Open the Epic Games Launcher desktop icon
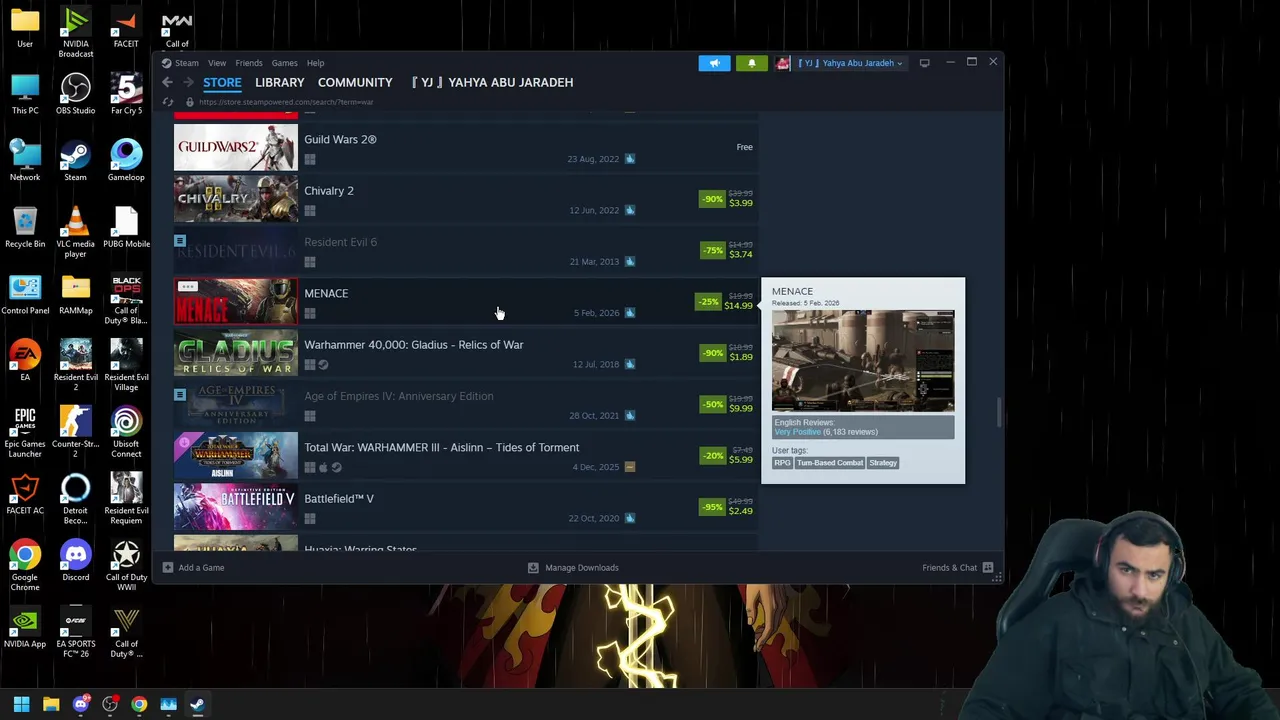Screen dimensions: 1280x720 pyautogui.click(x=25, y=432)
